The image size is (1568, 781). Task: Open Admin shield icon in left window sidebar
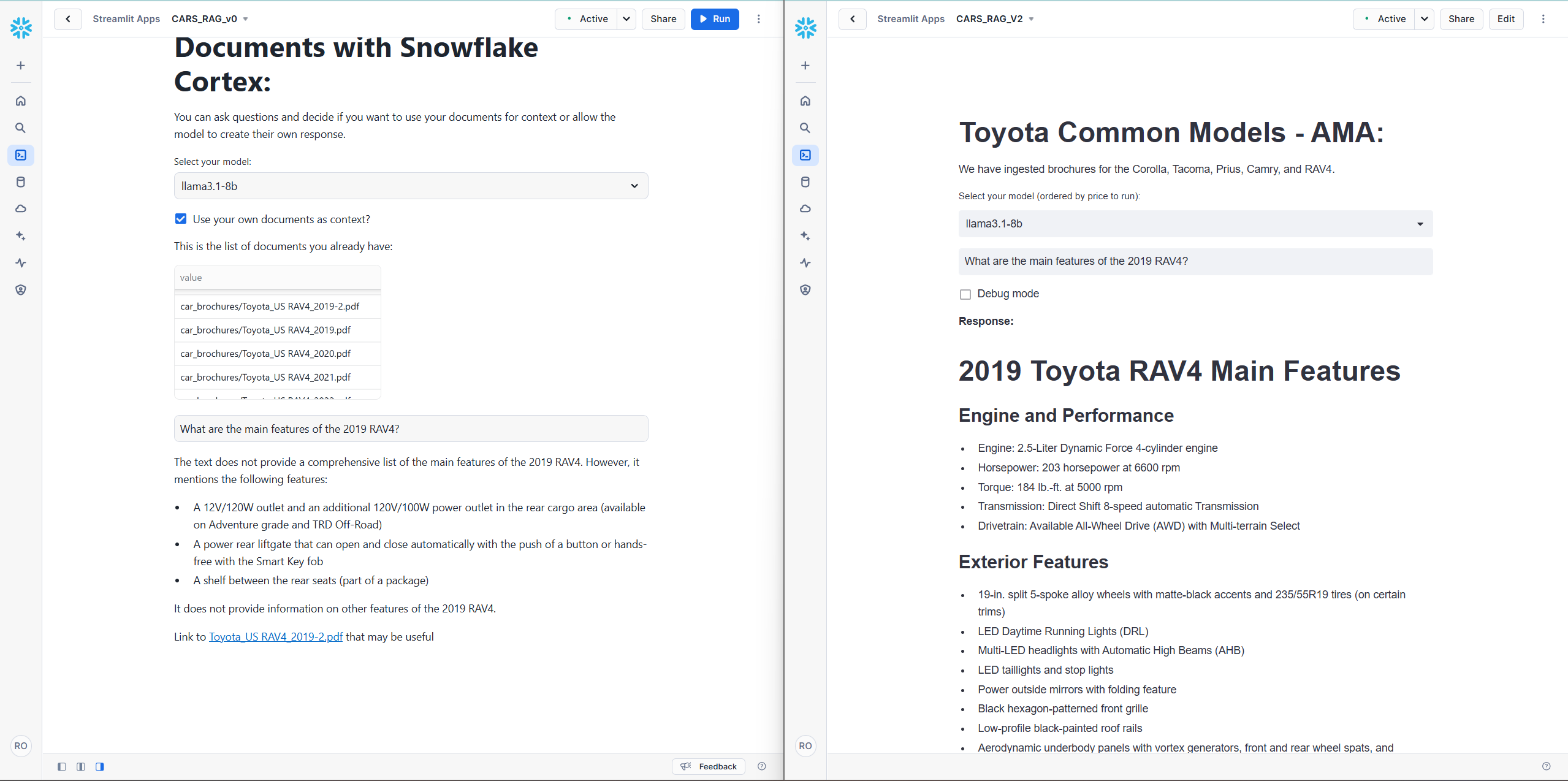coord(21,290)
